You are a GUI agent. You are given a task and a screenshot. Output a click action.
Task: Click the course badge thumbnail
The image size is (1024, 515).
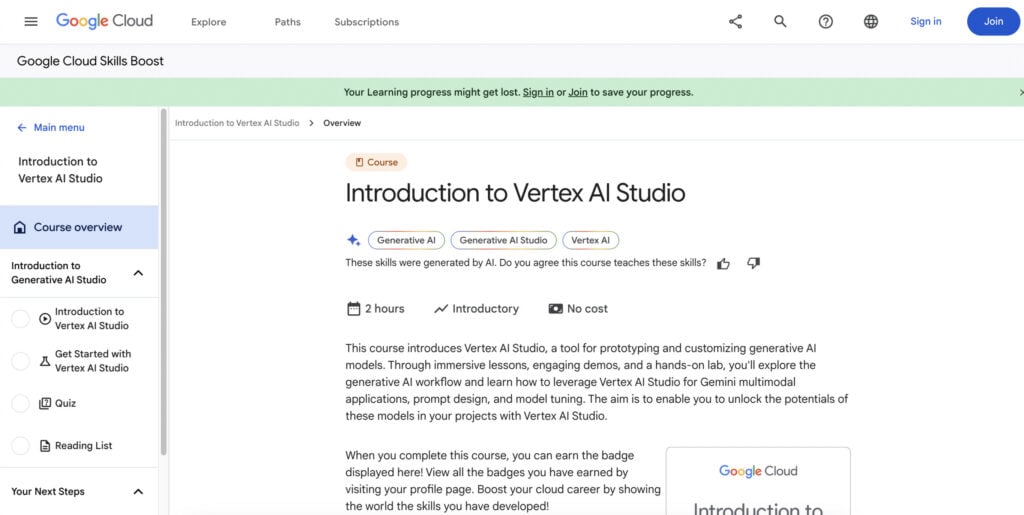(758, 481)
